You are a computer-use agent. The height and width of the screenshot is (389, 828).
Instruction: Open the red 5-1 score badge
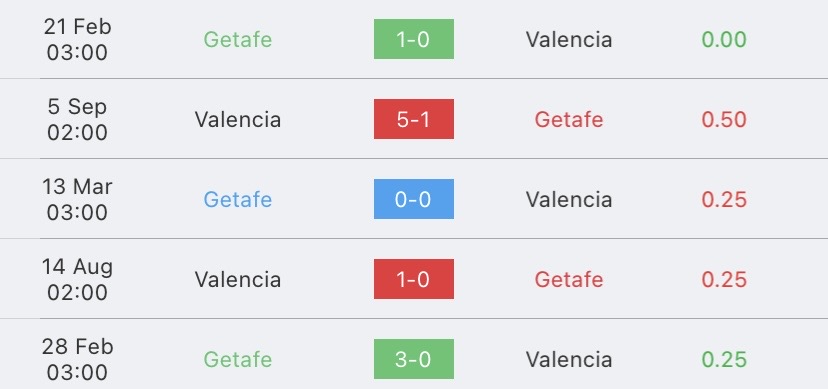tap(413, 119)
